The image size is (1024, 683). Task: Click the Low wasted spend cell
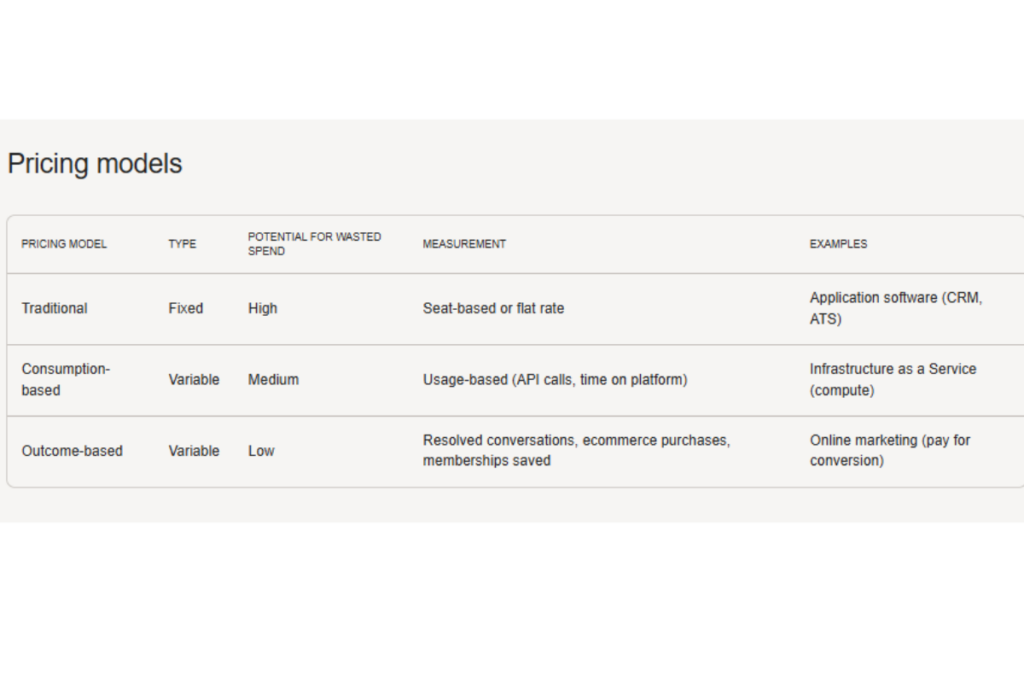coord(261,451)
